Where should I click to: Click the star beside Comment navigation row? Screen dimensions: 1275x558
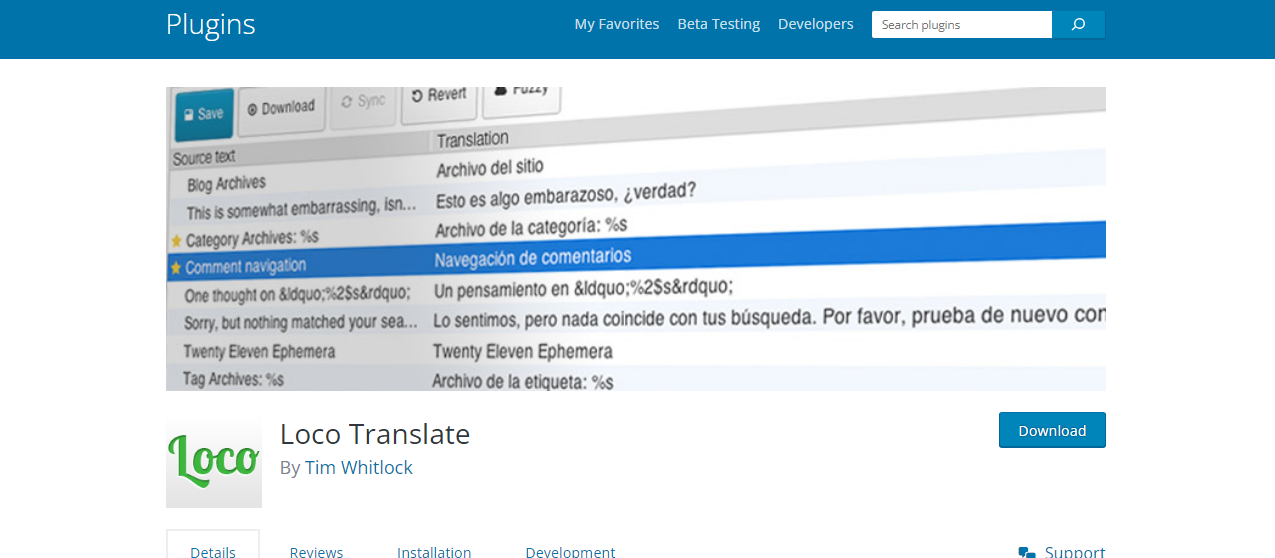pyautogui.click(x=176, y=268)
